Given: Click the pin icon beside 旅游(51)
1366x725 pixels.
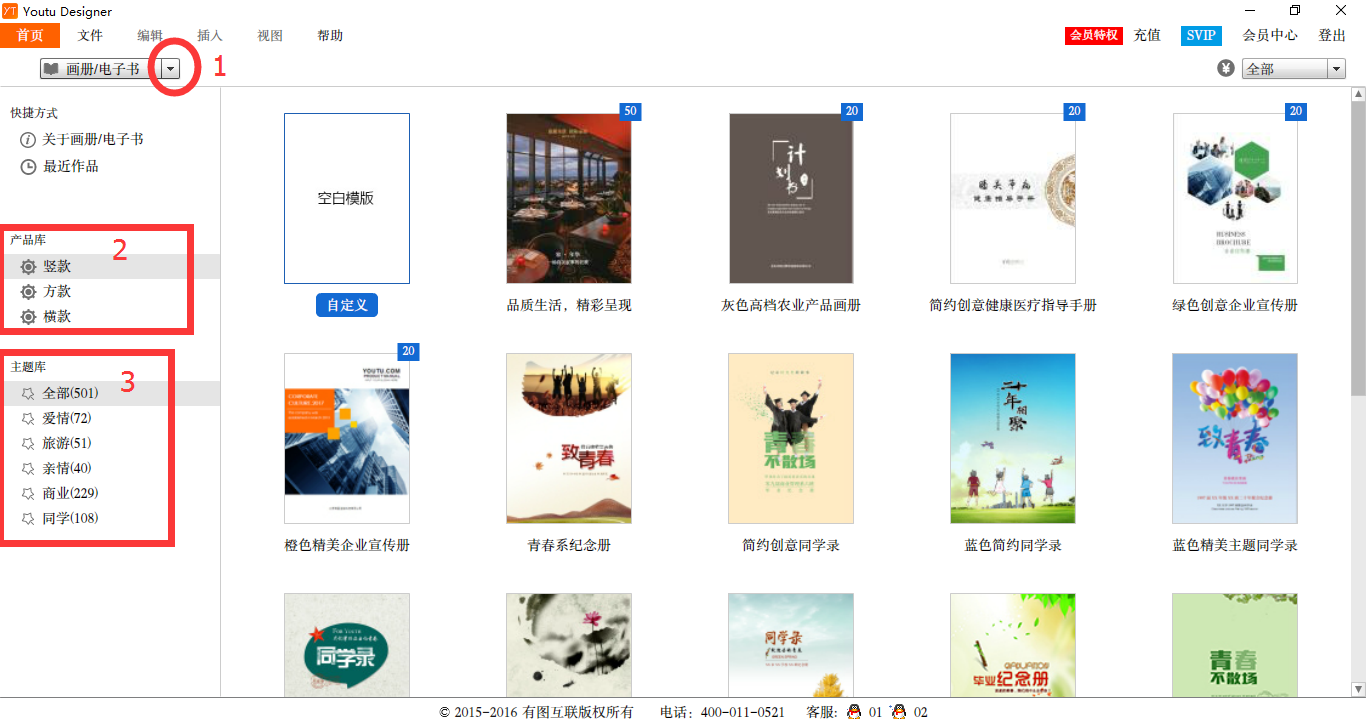Looking at the screenshot, I should [28, 444].
